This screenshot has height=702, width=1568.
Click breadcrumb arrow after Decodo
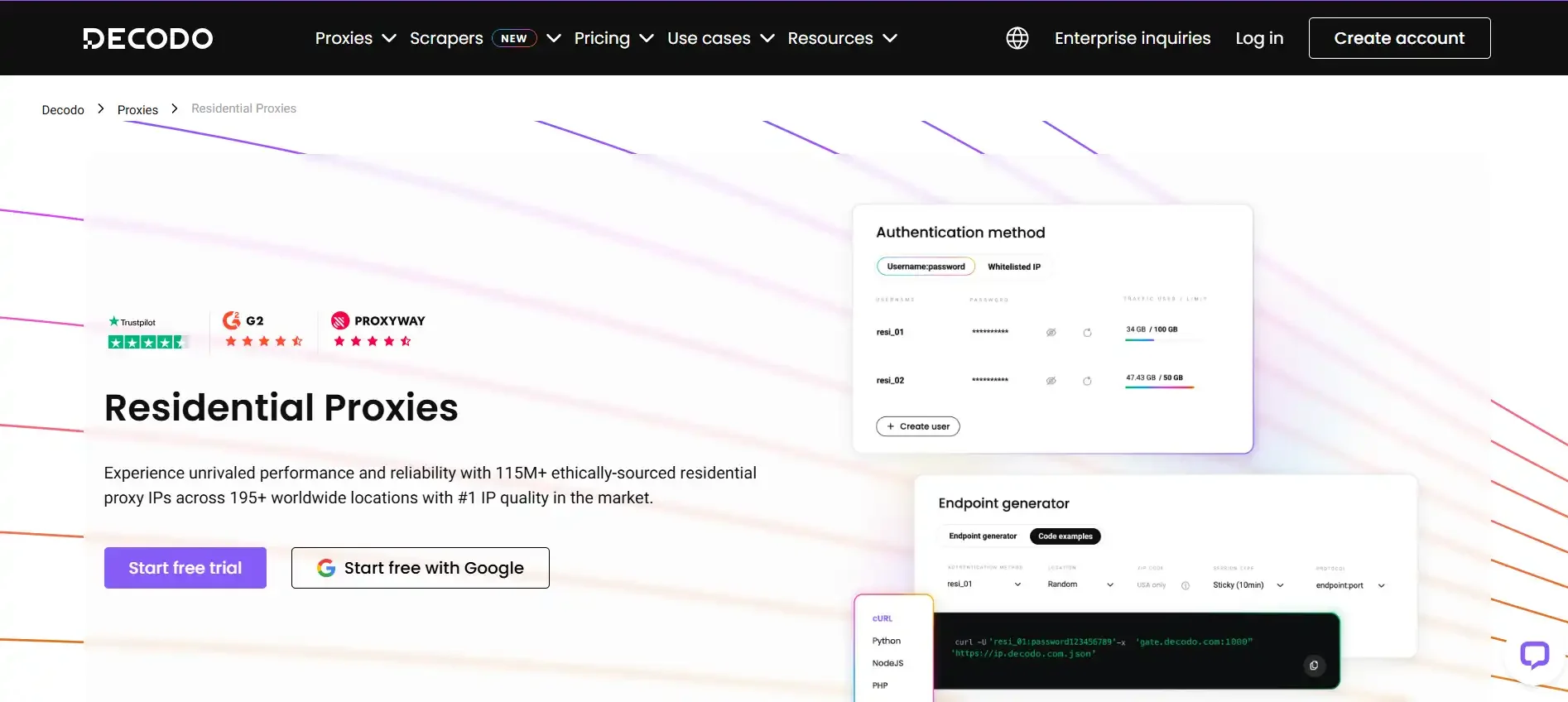click(x=101, y=108)
